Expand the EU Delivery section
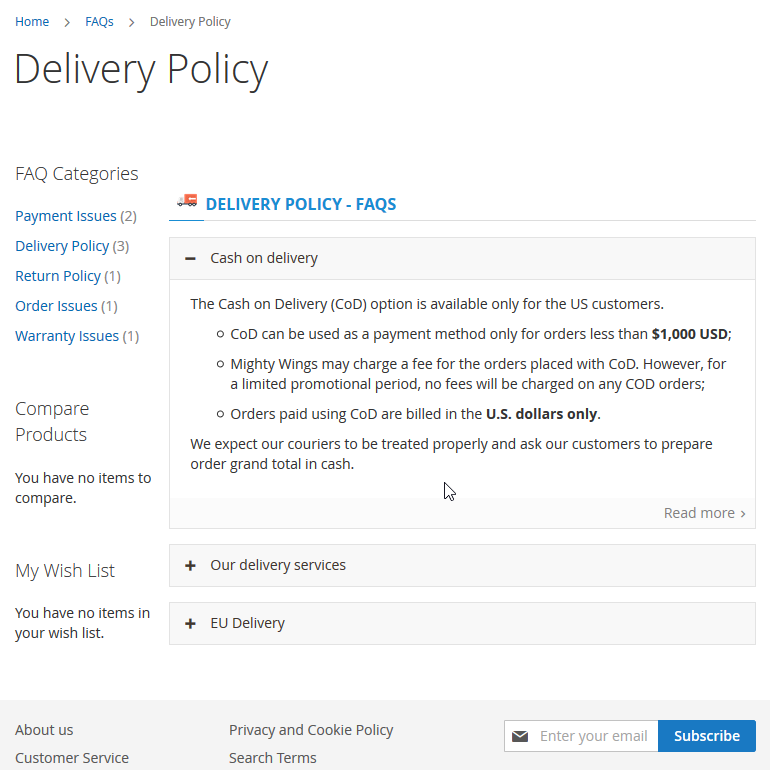Viewport: 770px width, 770px height. click(x=248, y=623)
